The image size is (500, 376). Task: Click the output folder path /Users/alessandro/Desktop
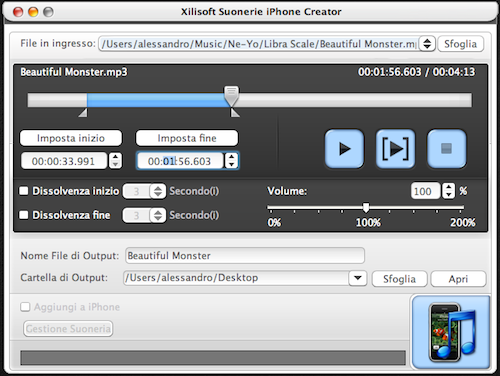click(x=236, y=278)
